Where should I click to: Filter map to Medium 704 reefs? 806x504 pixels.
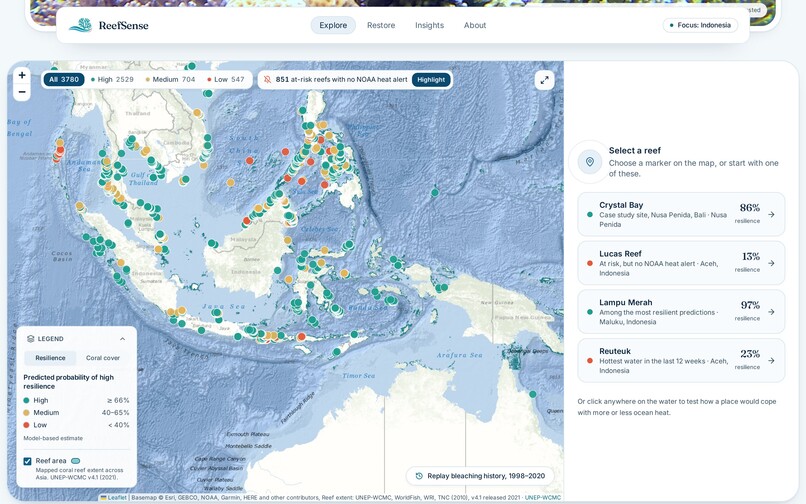[x=170, y=80]
